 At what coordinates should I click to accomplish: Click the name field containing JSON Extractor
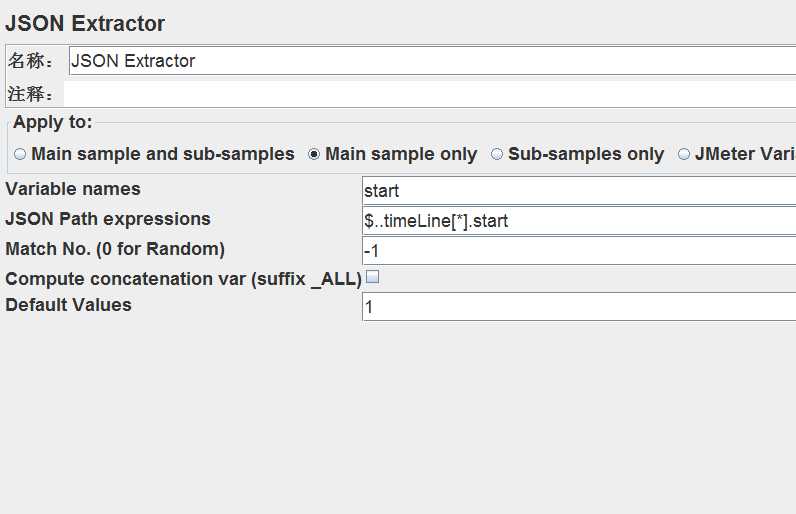[432, 61]
